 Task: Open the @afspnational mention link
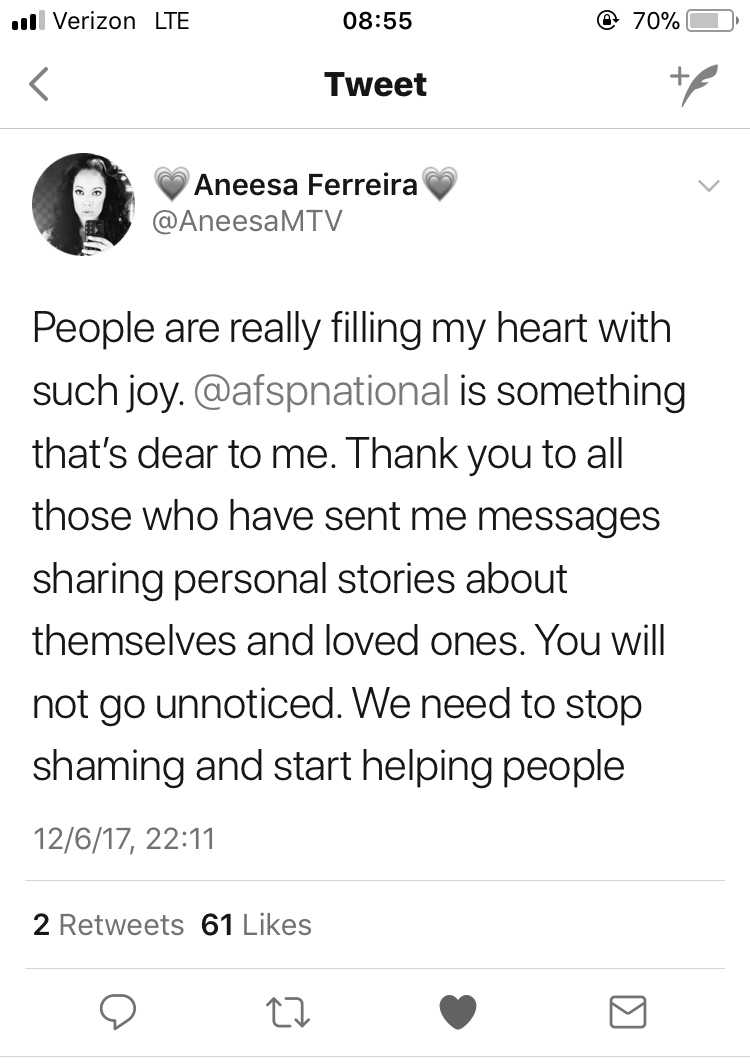click(x=321, y=392)
